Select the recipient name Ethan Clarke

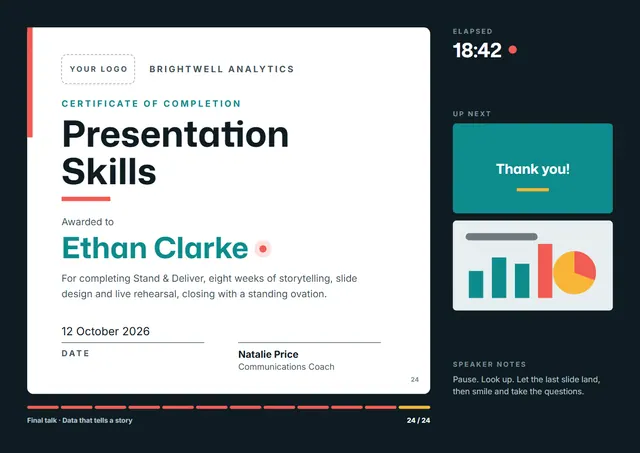click(155, 248)
